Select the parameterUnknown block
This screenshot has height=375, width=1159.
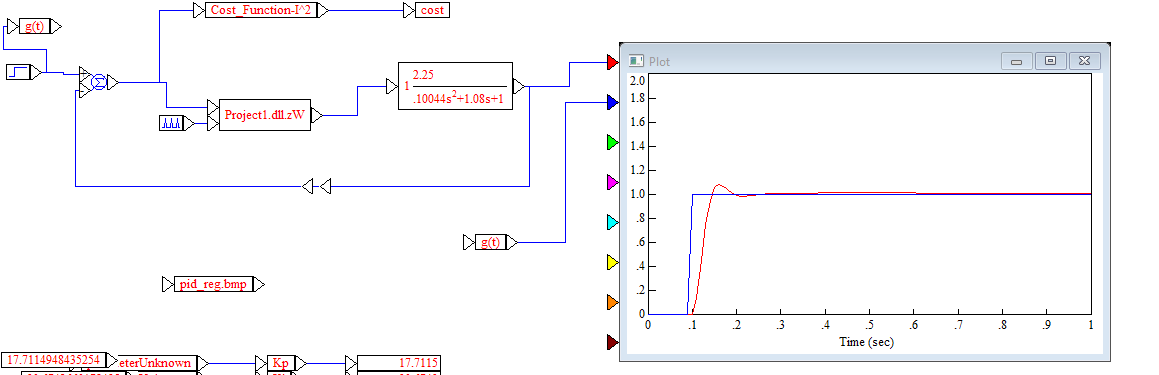[157, 362]
